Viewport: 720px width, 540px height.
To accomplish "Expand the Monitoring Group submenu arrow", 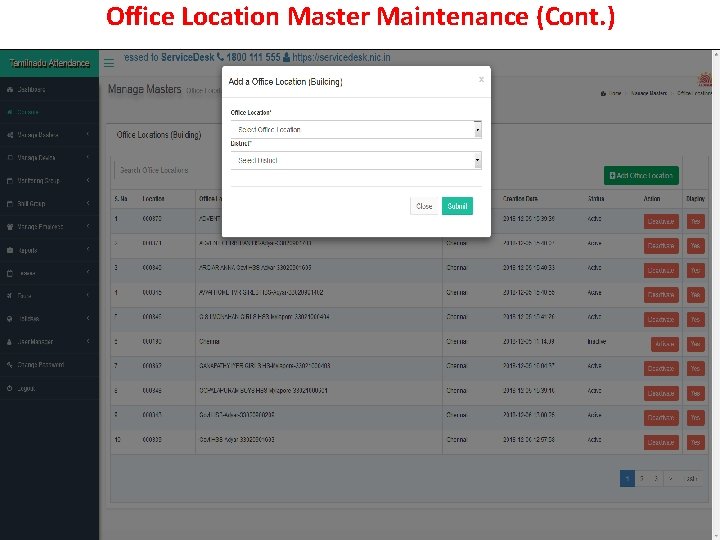I will (88, 180).
